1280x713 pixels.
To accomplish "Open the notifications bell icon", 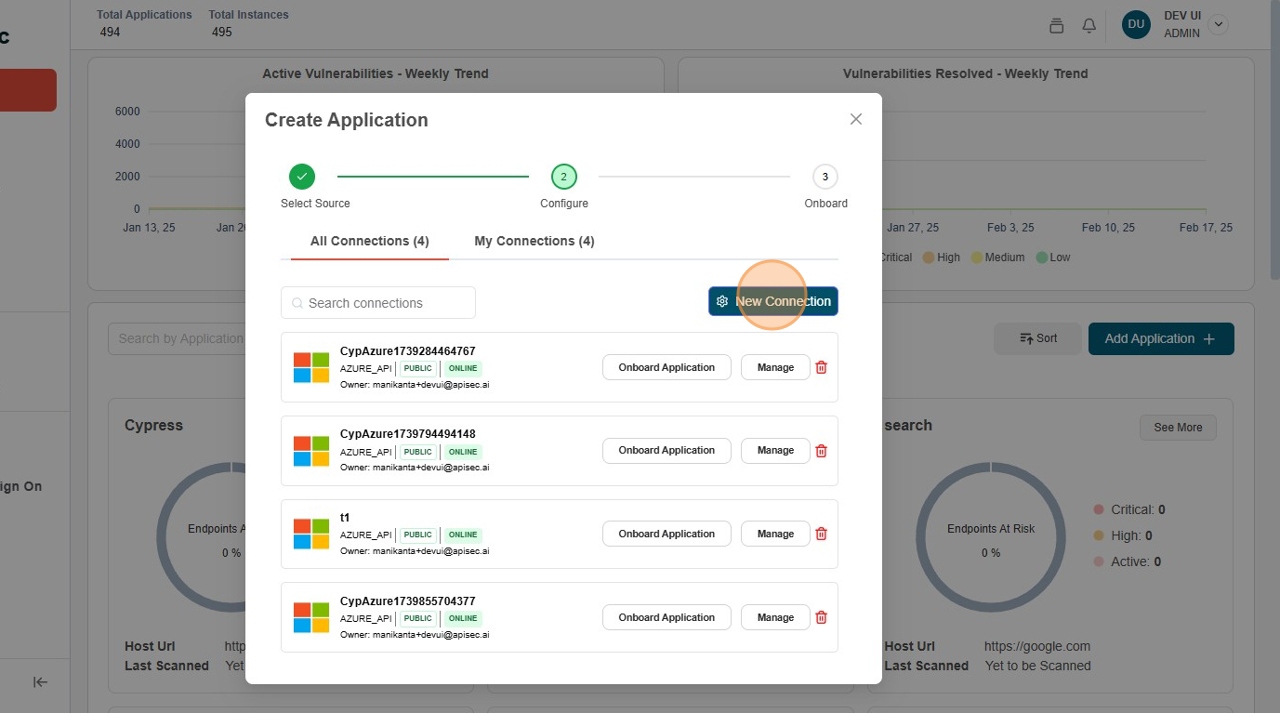I will pos(1089,26).
